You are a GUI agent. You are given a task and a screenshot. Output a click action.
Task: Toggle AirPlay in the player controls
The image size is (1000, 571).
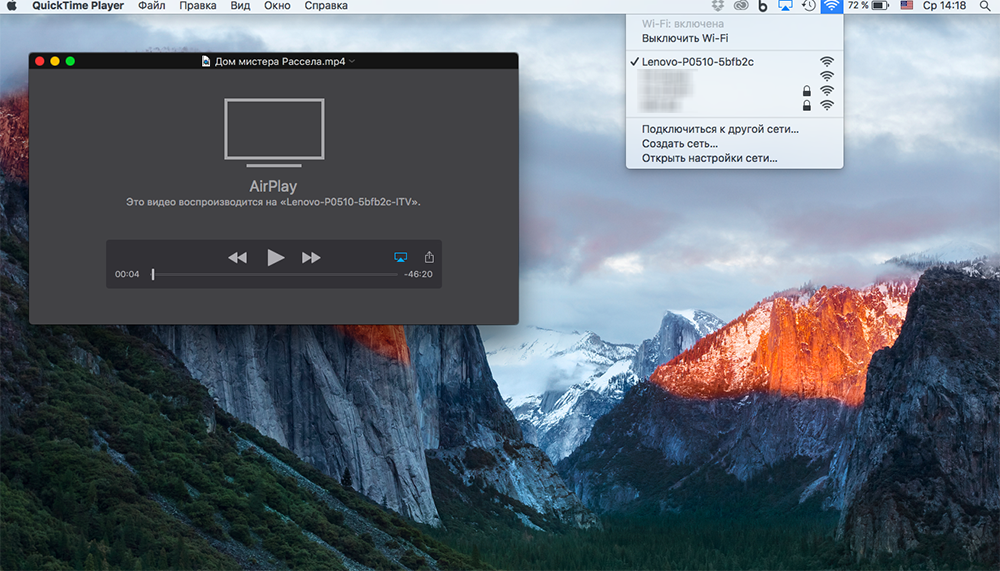pos(401,257)
